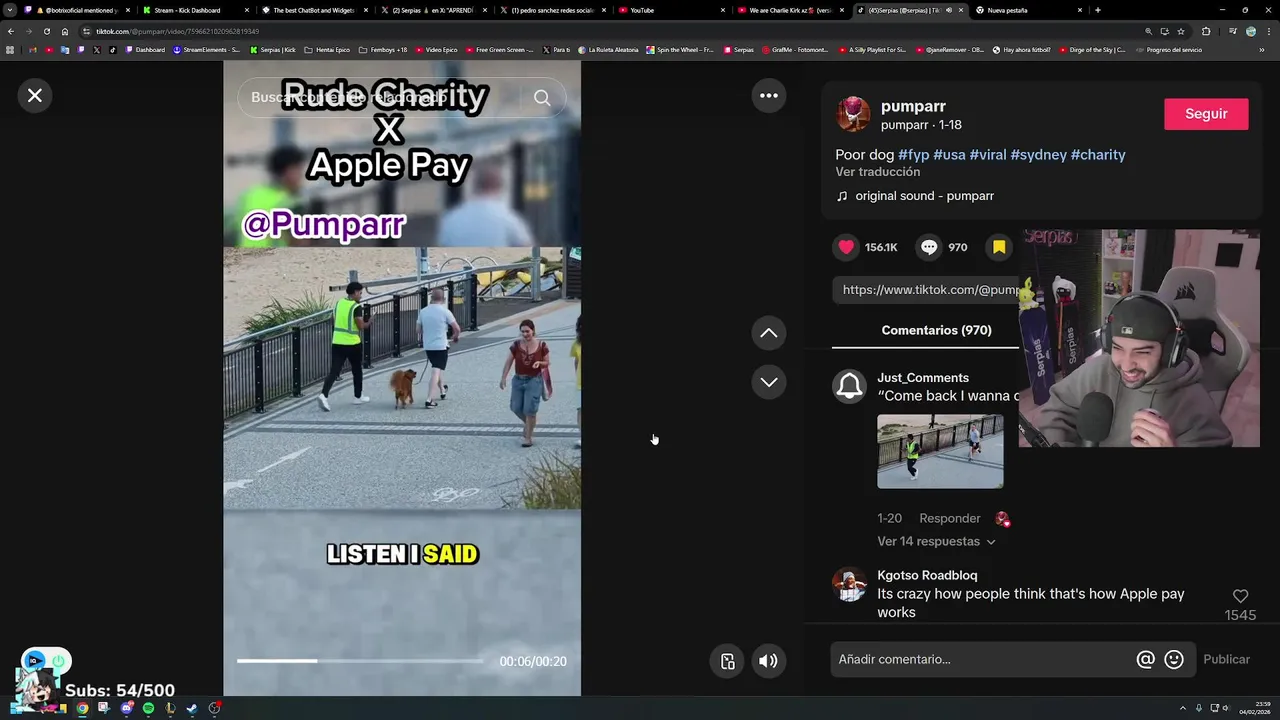This screenshot has height=720, width=1280.
Task: Open the three-dots more options menu
Action: click(x=769, y=95)
